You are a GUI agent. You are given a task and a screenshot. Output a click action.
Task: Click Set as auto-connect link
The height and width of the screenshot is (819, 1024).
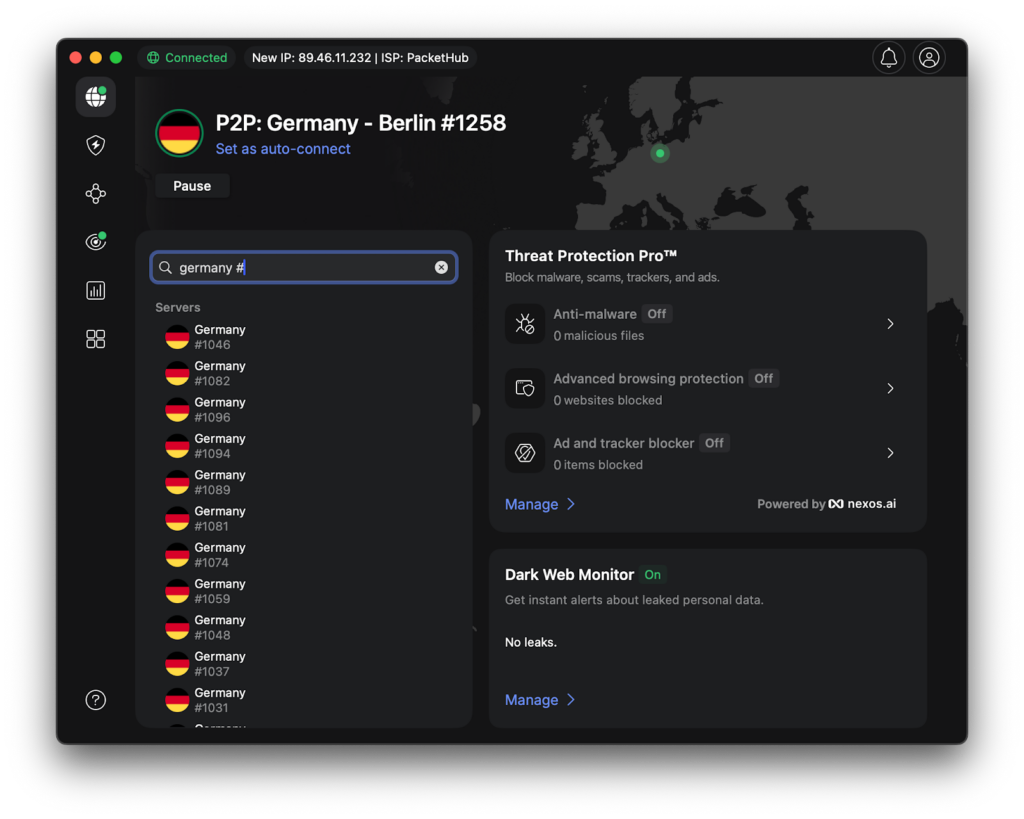point(283,149)
